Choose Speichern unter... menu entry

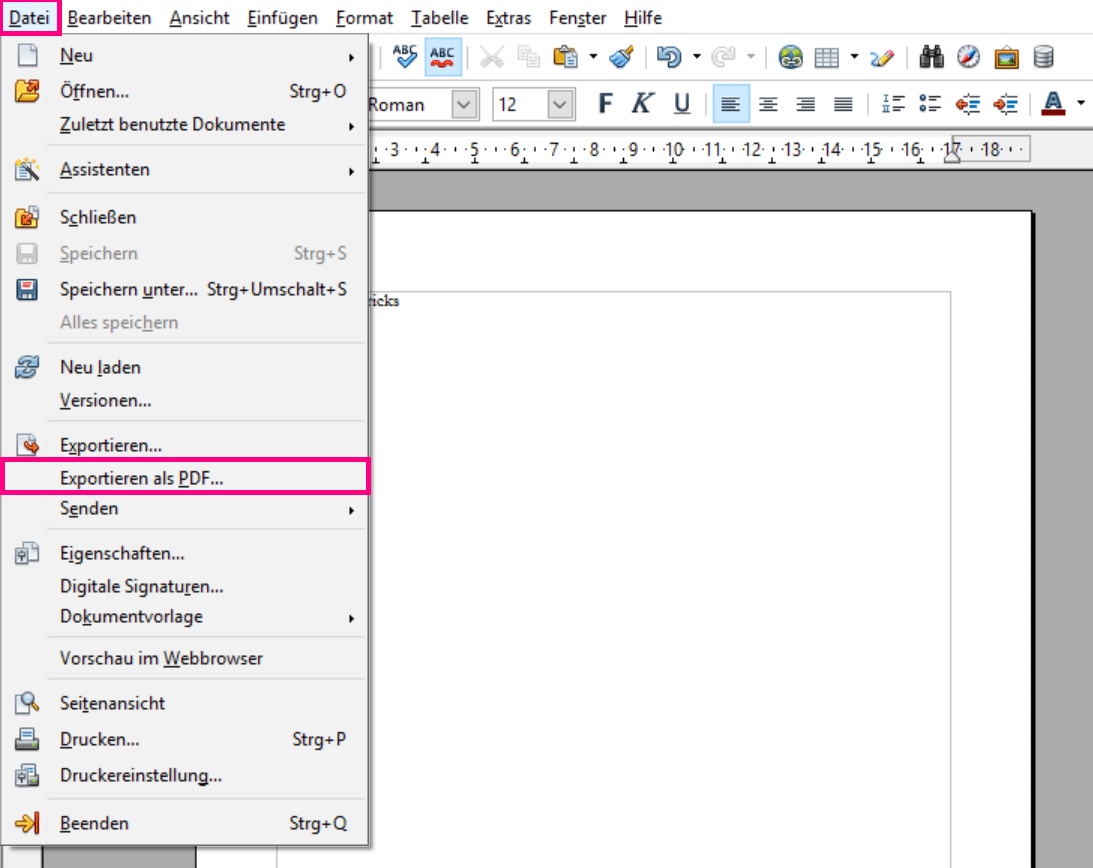coord(184,289)
